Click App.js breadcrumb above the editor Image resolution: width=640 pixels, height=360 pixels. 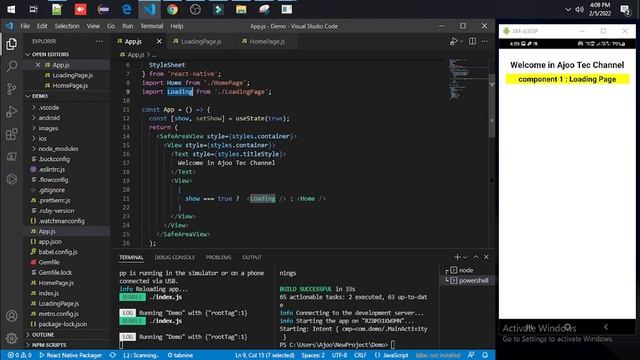point(136,54)
